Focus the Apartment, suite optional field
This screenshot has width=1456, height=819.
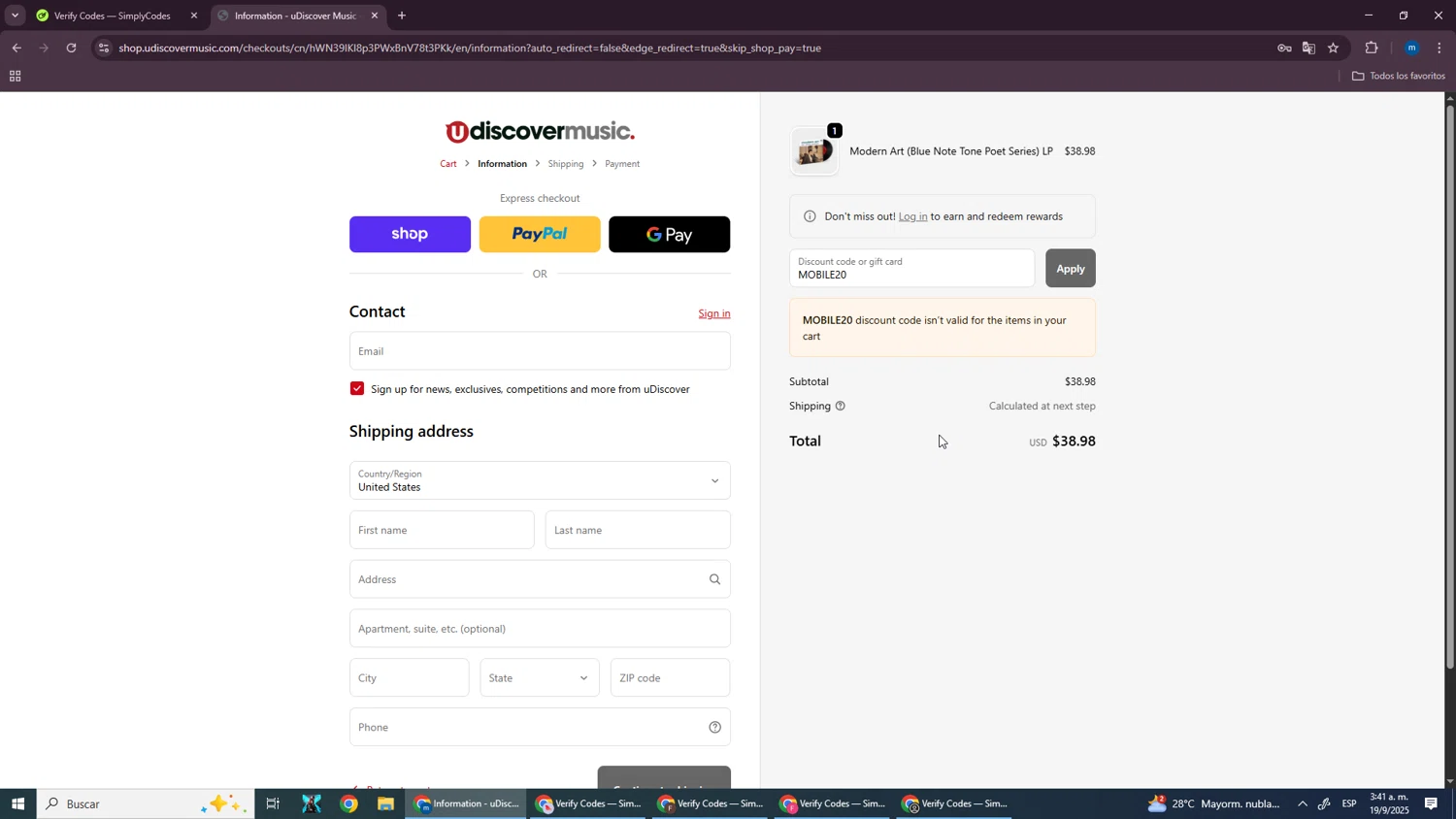click(540, 629)
